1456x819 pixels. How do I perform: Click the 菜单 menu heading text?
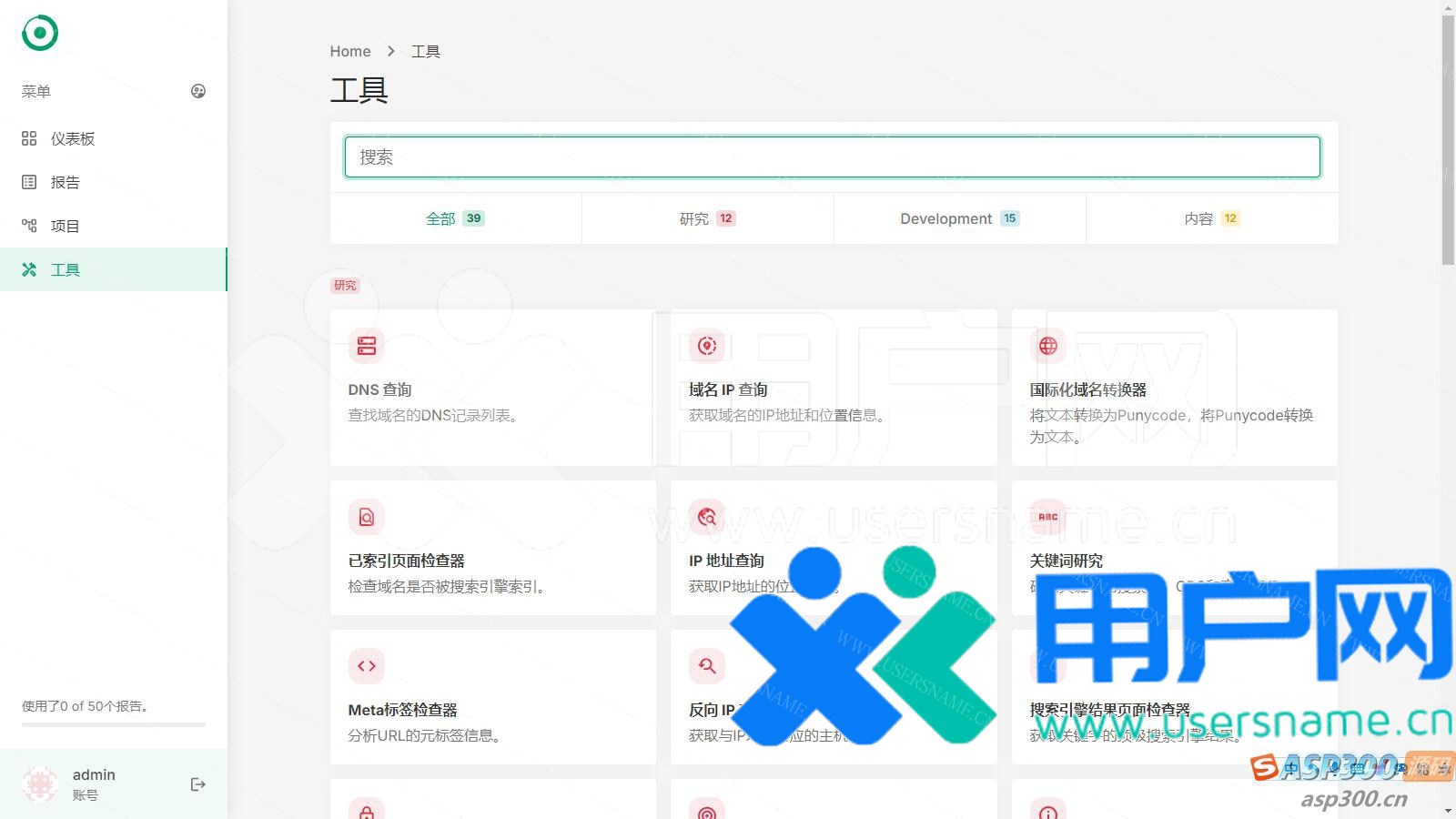click(x=36, y=91)
